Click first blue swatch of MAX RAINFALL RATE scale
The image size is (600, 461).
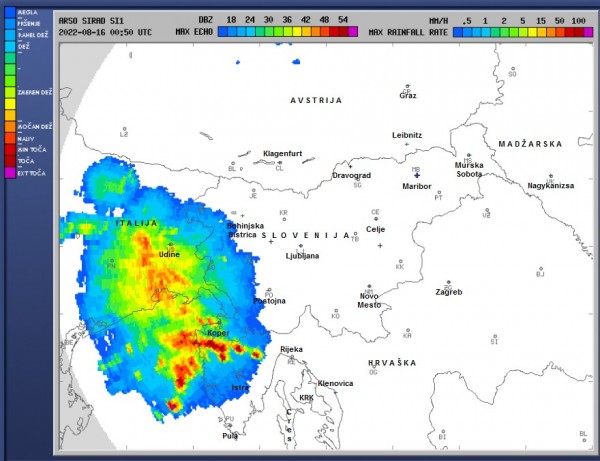click(x=458, y=32)
